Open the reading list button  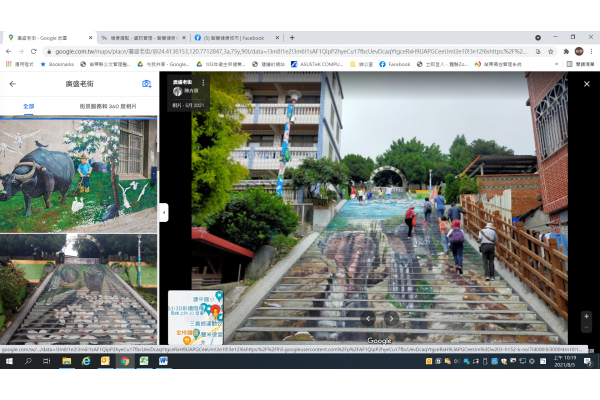580,64
